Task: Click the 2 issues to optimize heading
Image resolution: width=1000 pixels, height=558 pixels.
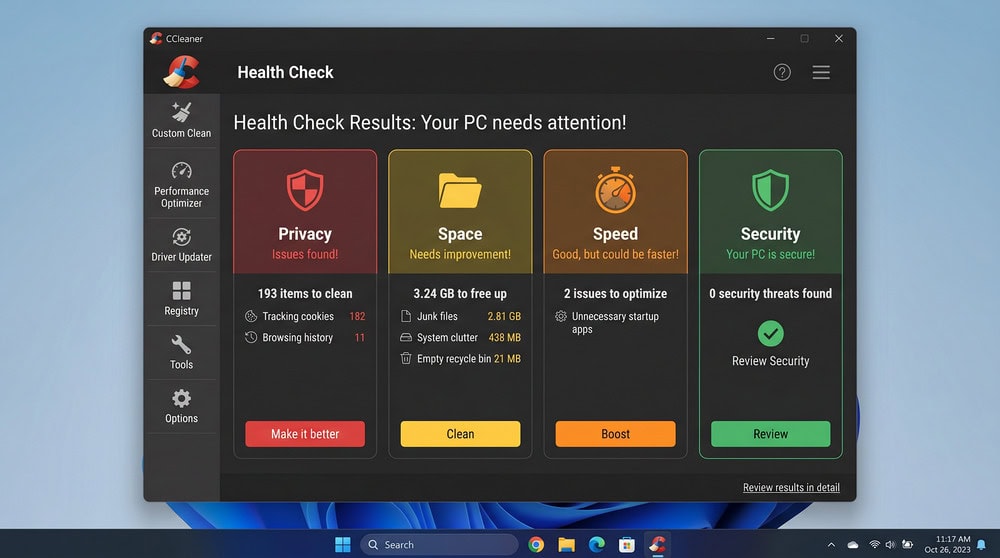Action: 615,293
